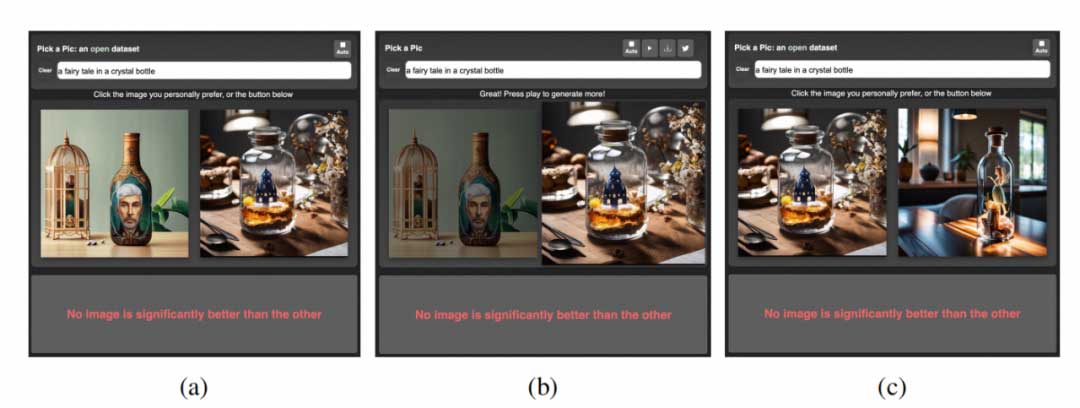Click the prompt text field in panel (c)
This screenshot has width=1080, height=408.
902,70
